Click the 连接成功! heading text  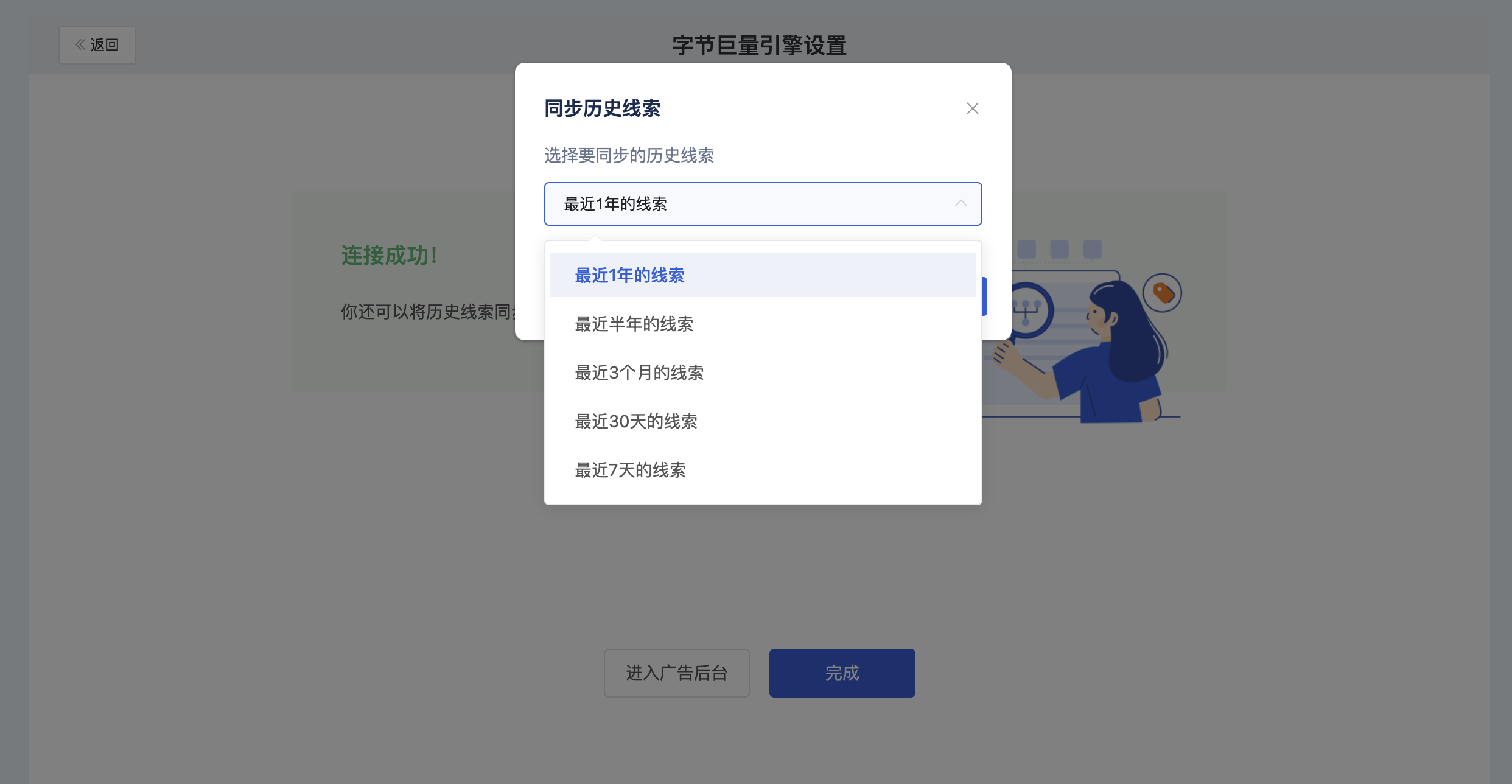[390, 256]
